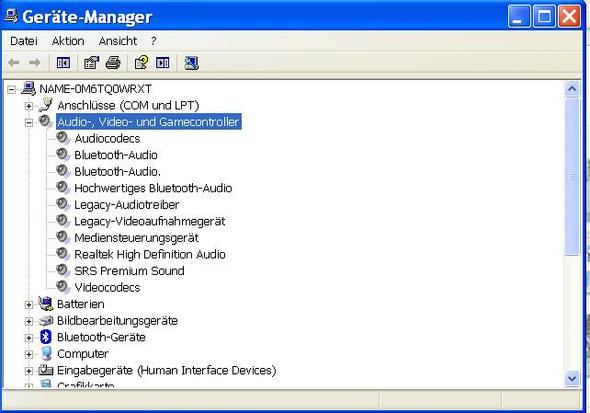590x413 pixels.
Task: Click the Audiocodecs speaker icon
Action: coord(63,138)
